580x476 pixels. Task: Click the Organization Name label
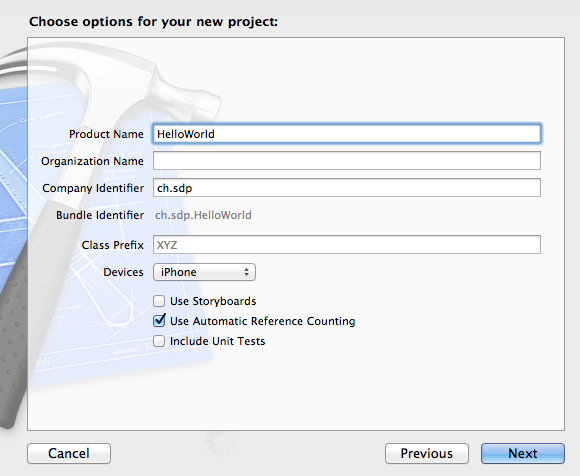click(92, 161)
